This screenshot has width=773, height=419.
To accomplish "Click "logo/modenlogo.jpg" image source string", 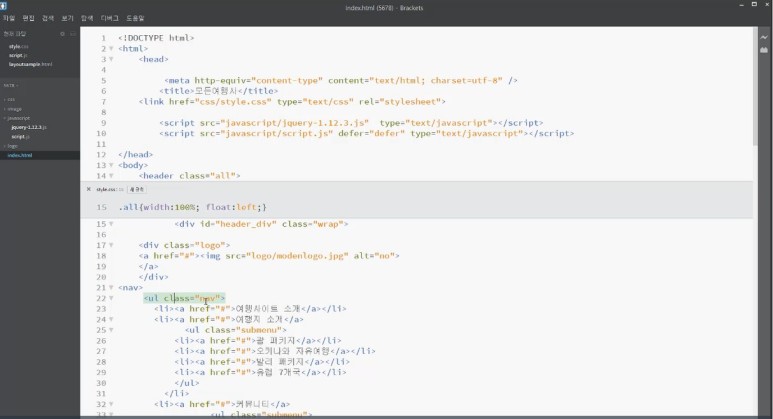I will (297, 256).
